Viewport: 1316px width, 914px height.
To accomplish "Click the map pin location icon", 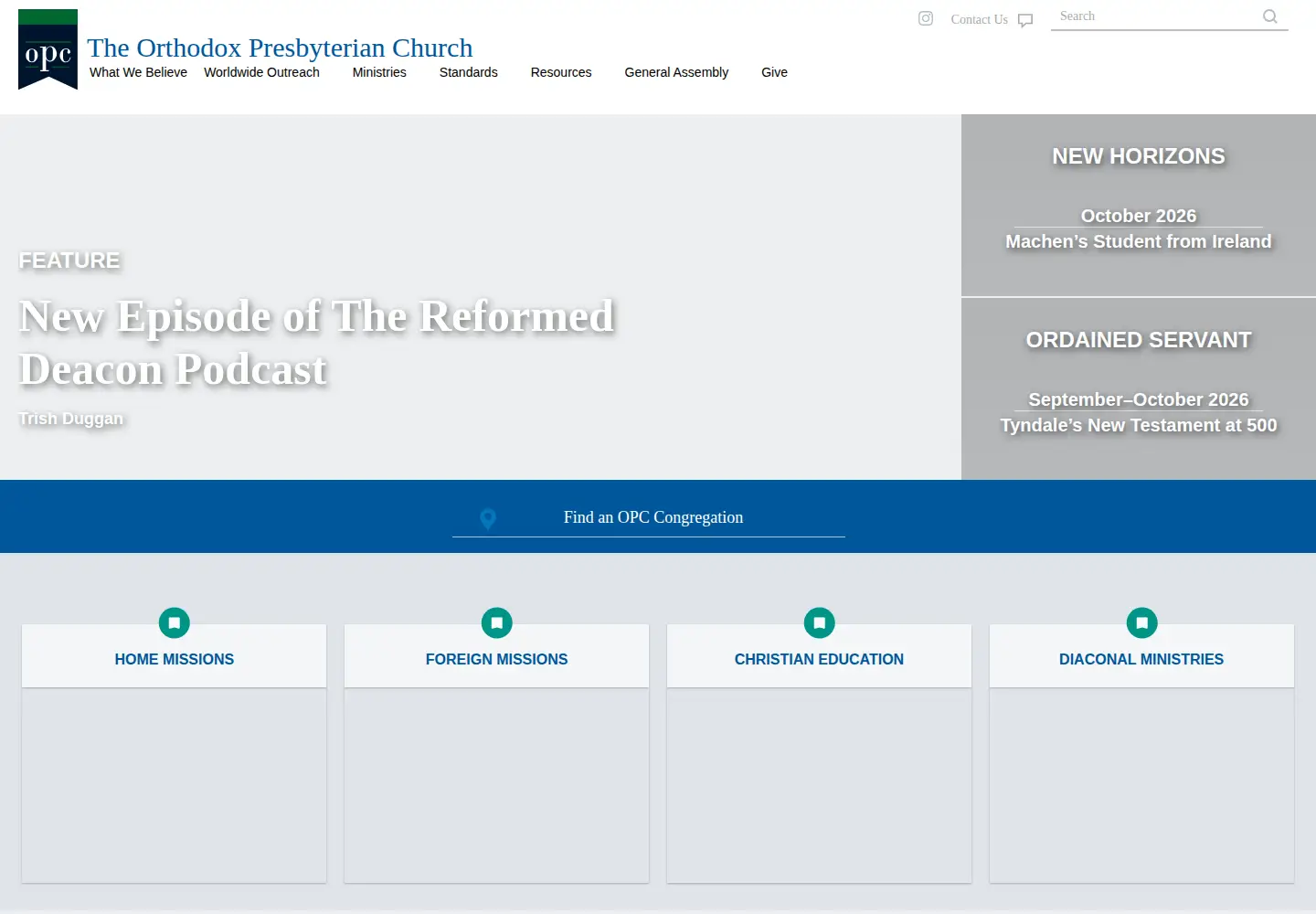I will (x=488, y=518).
